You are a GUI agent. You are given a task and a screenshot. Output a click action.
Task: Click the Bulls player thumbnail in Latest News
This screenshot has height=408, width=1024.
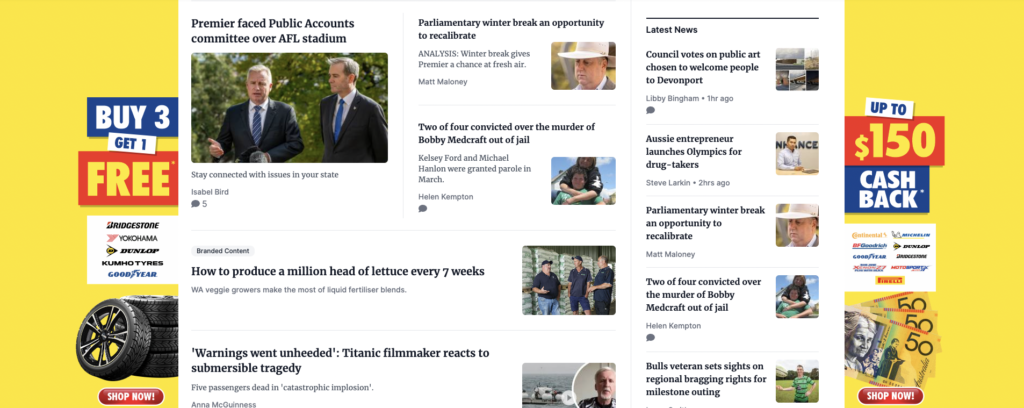point(797,381)
